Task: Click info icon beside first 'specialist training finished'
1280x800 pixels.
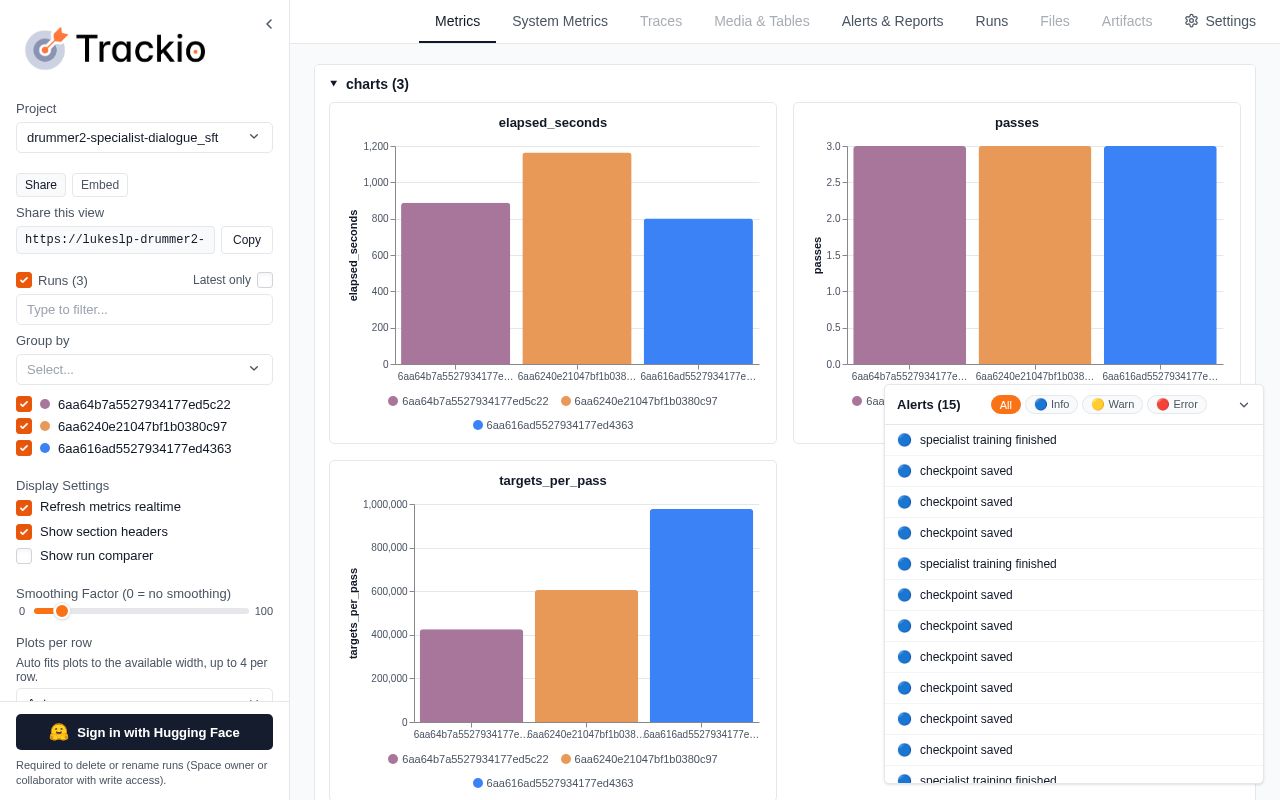Action: (905, 440)
